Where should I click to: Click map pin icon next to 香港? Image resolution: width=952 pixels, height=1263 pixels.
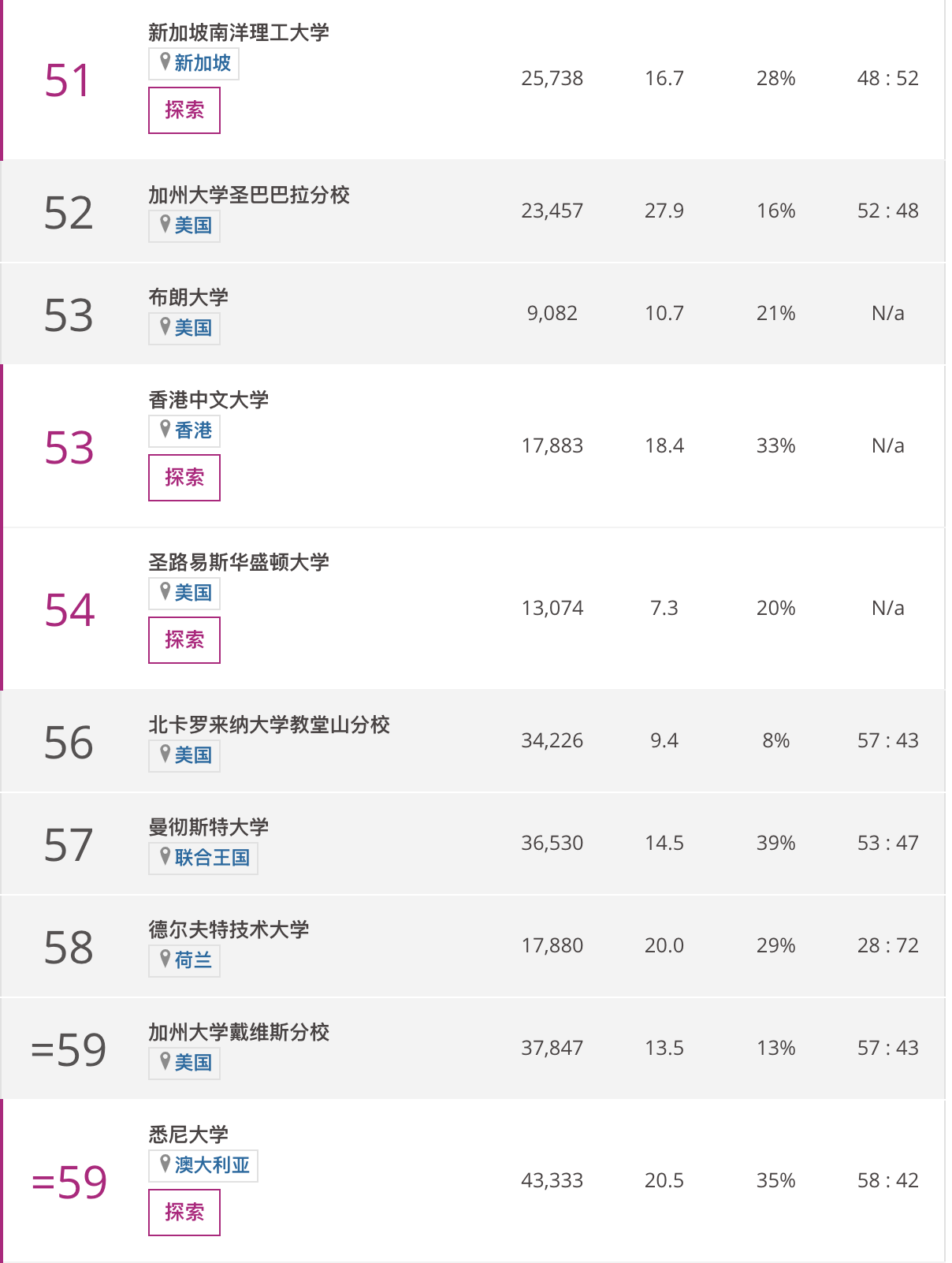(x=165, y=429)
